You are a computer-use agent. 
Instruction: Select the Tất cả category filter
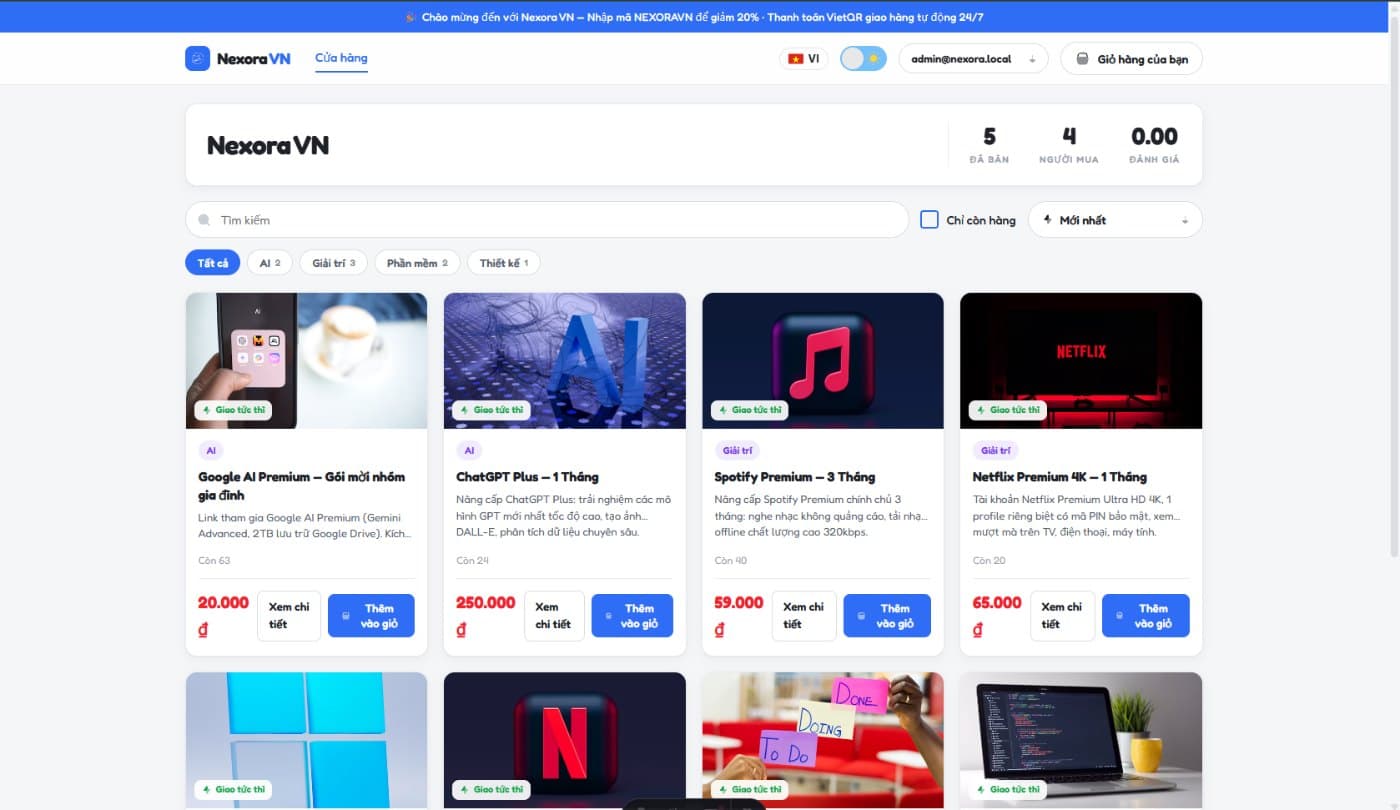click(212, 263)
